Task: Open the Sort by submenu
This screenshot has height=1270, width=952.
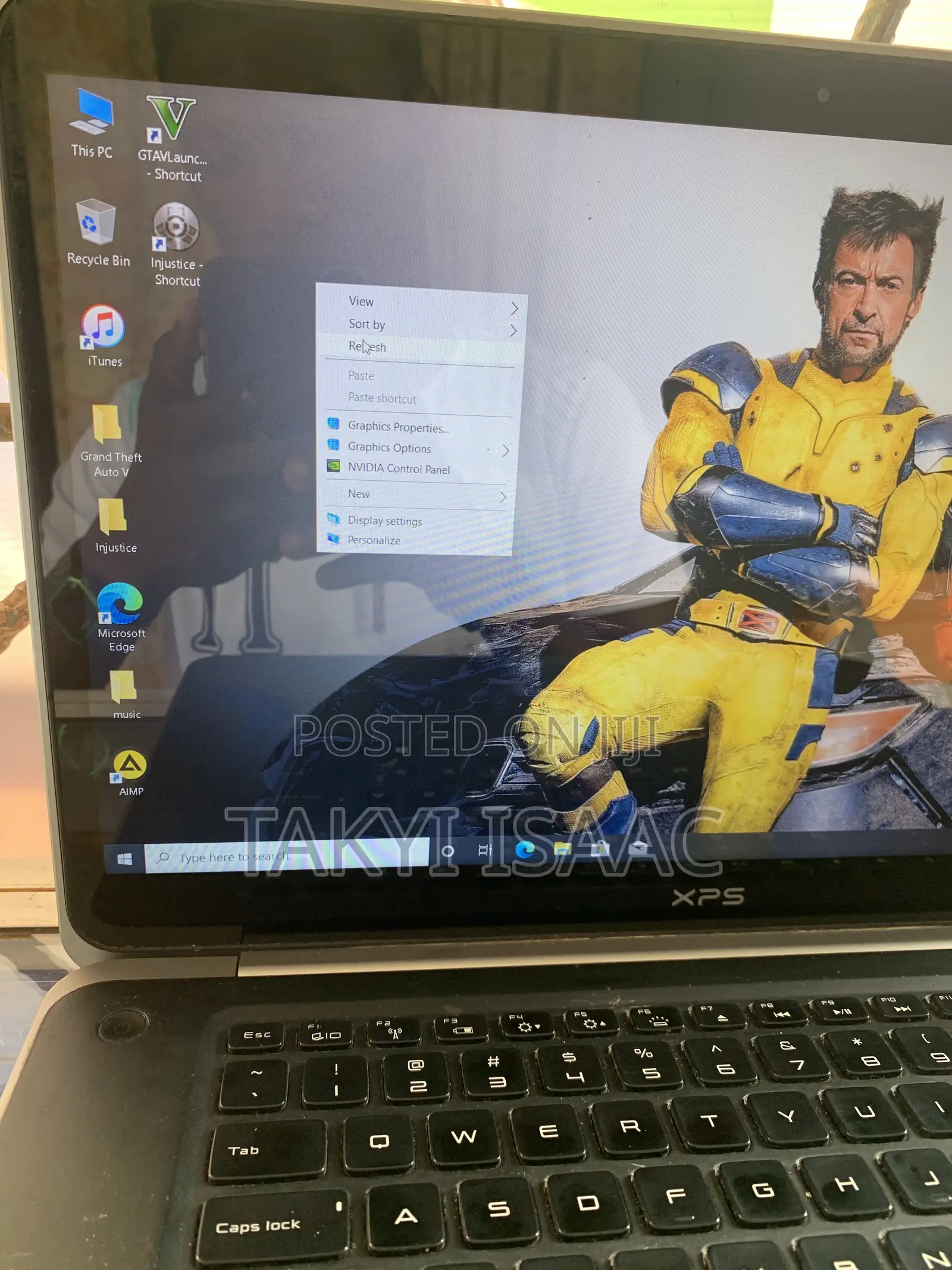Action: 421,326
